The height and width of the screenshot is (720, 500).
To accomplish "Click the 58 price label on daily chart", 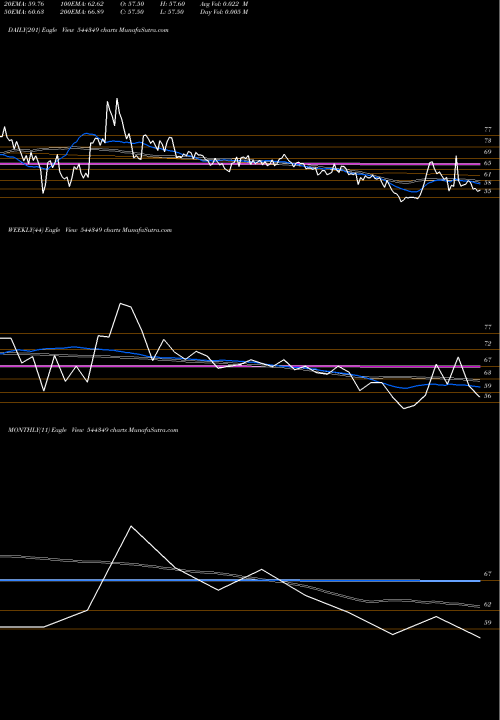I will click(488, 183).
